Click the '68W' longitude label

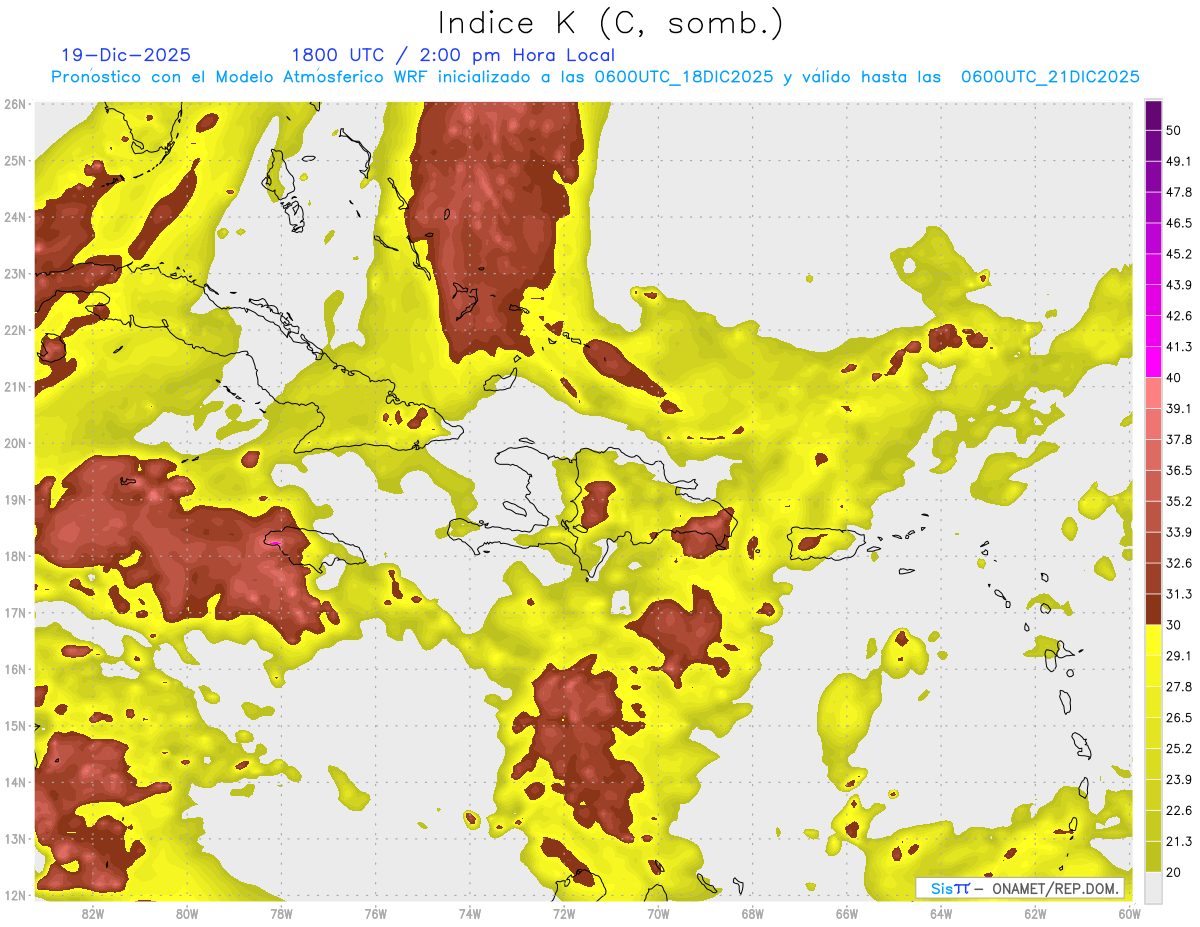(x=752, y=914)
